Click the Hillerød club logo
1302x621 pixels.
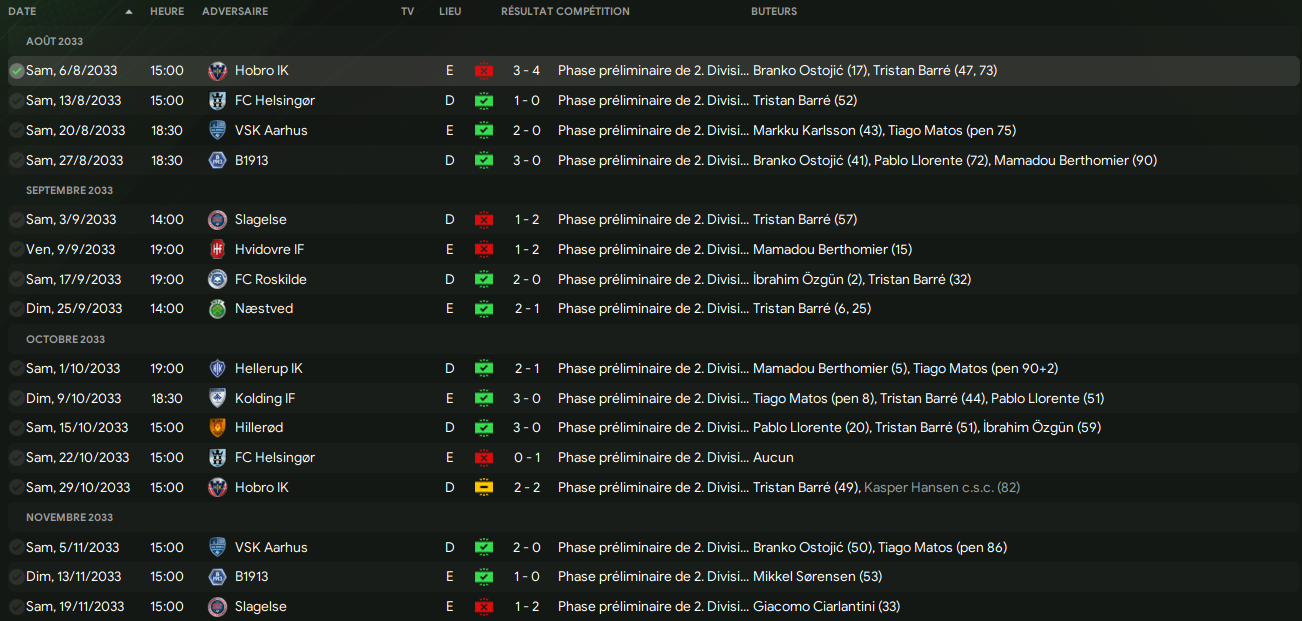217,428
